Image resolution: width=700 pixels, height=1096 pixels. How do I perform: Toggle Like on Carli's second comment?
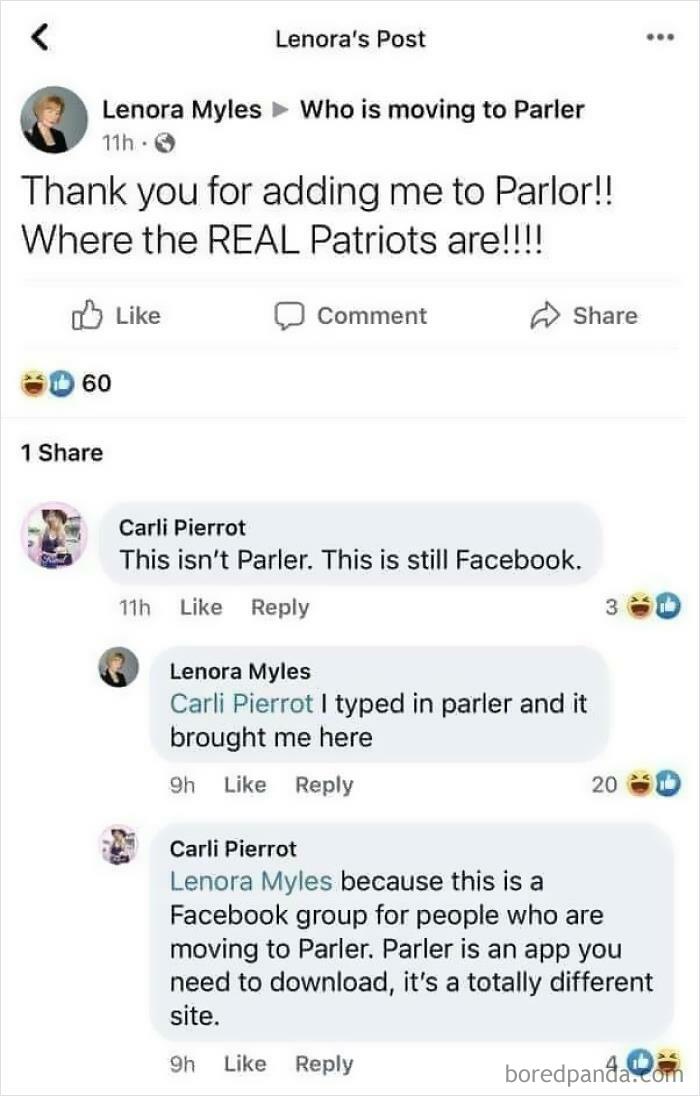coord(245,1063)
